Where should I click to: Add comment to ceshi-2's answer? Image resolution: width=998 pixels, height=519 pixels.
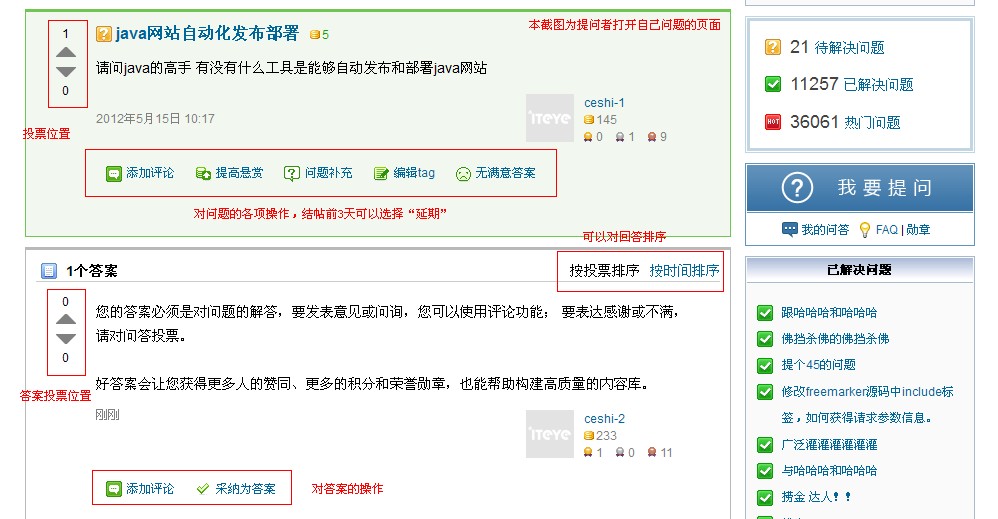[140, 489]
